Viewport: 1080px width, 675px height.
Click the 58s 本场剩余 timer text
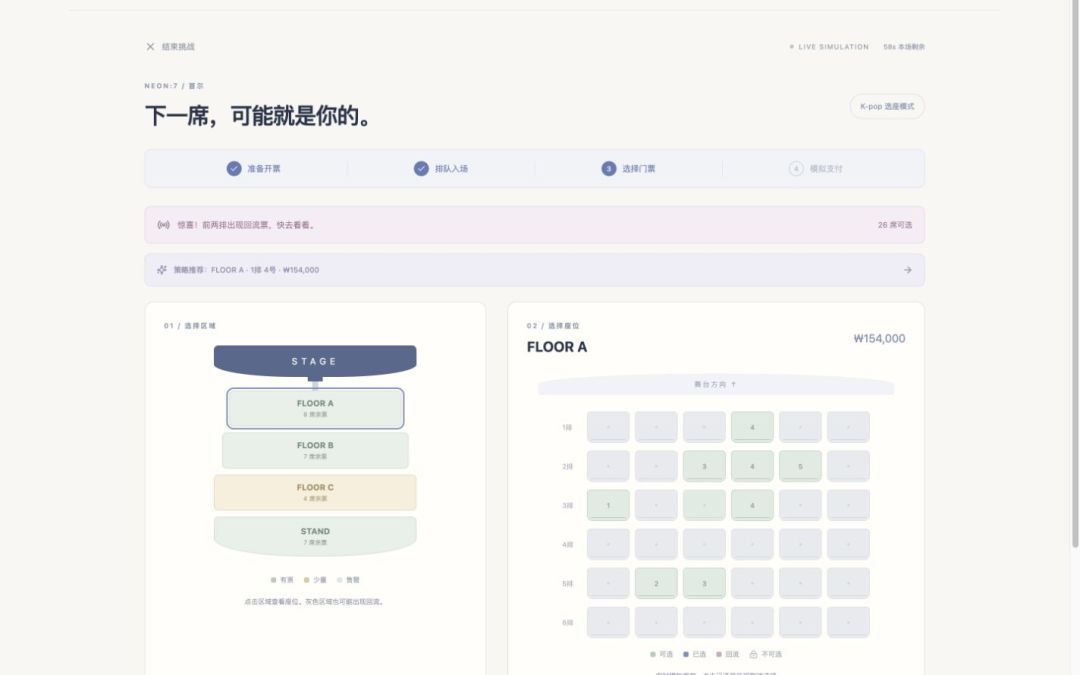[x=904, y=47]
